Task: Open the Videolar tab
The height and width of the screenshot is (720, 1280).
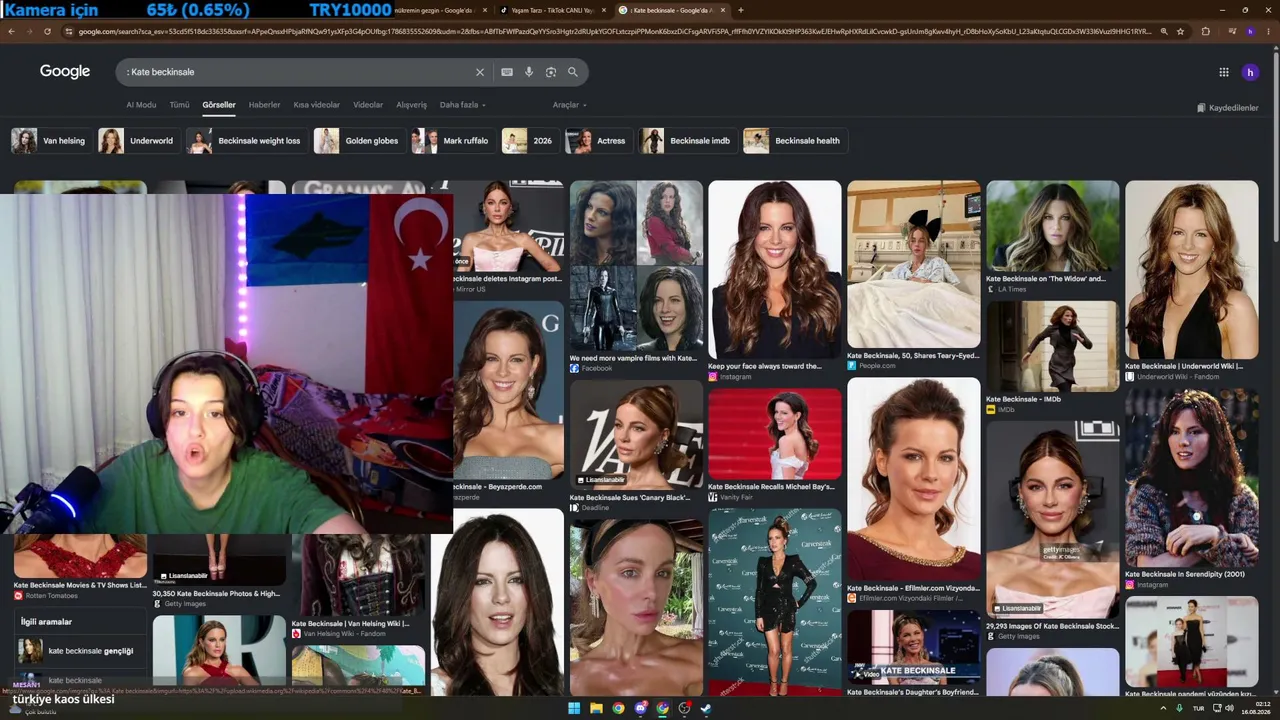Action: 368,105
